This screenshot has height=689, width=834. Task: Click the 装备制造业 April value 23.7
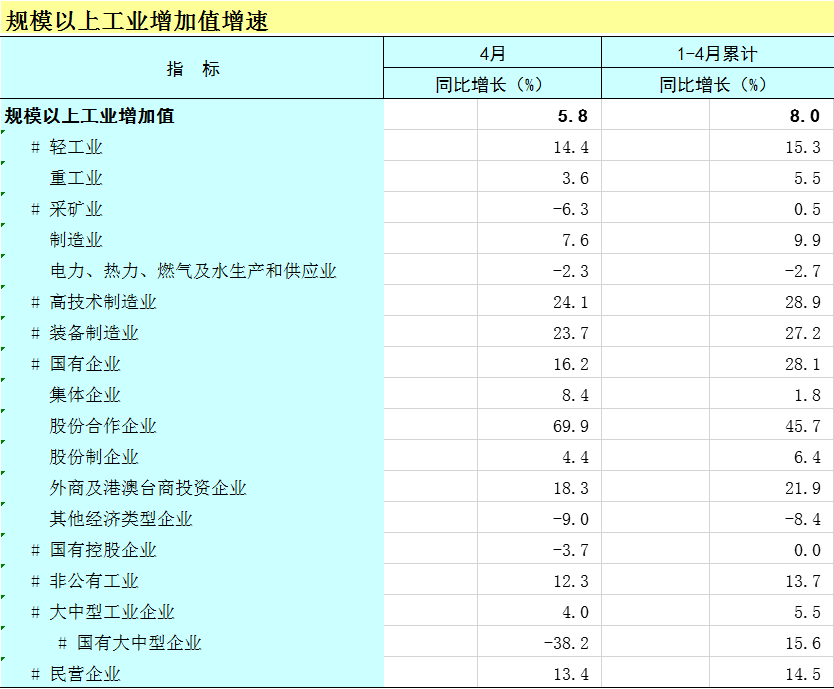pyautogui.click(x=571, y=333)
